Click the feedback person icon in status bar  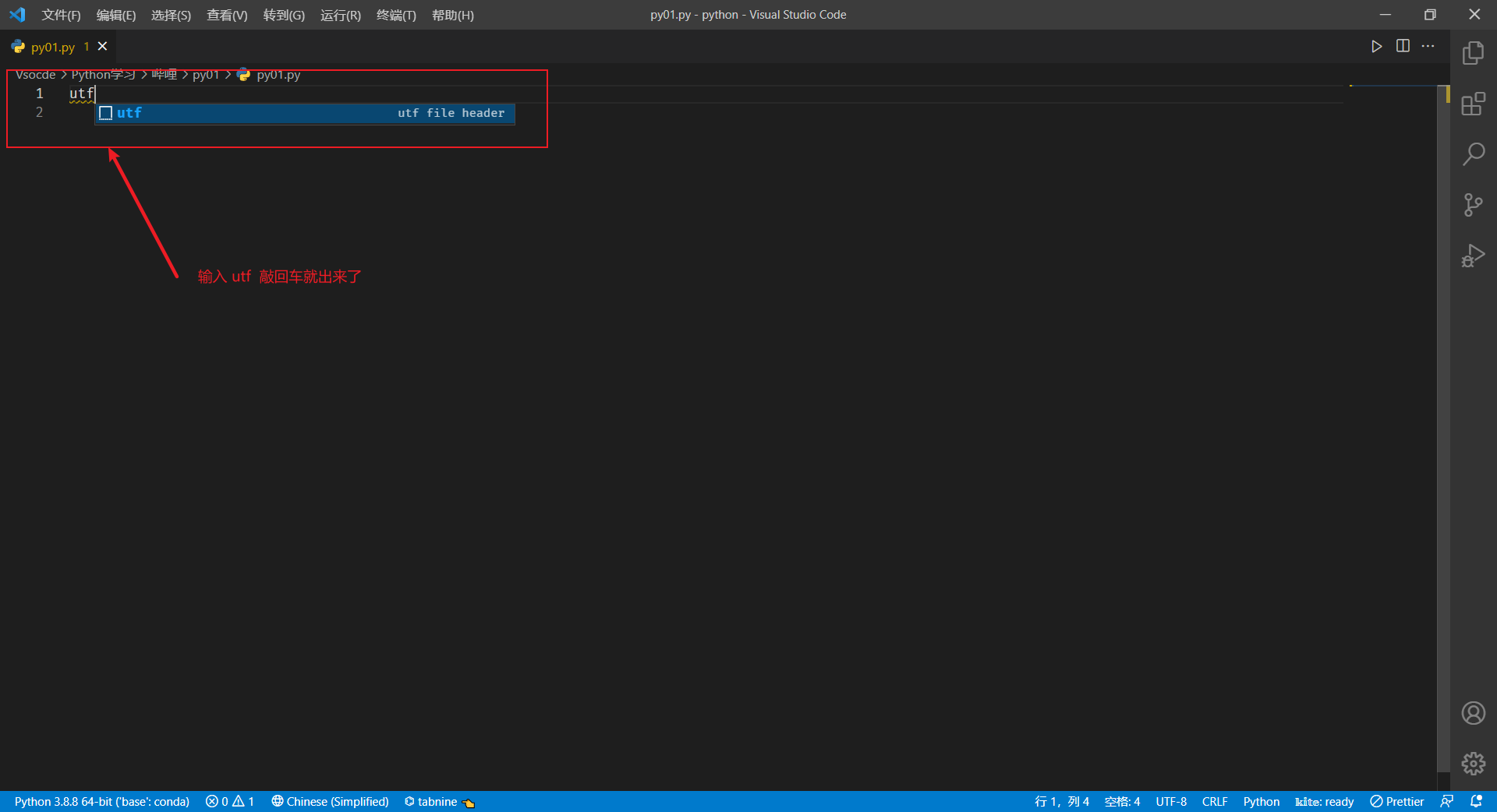coord(1446,801)
